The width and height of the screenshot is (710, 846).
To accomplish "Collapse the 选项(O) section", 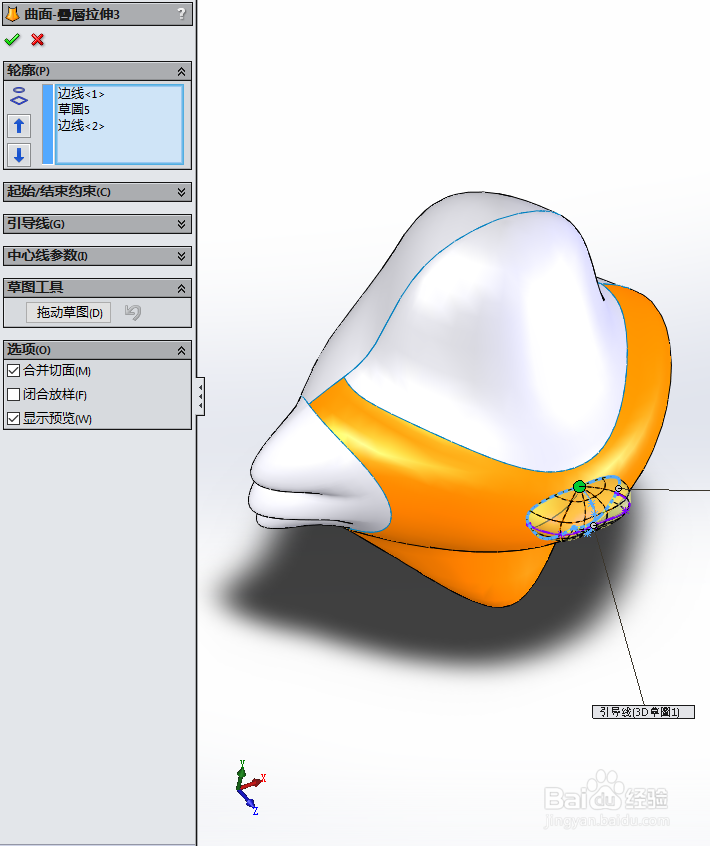I will tap(181, 351).
